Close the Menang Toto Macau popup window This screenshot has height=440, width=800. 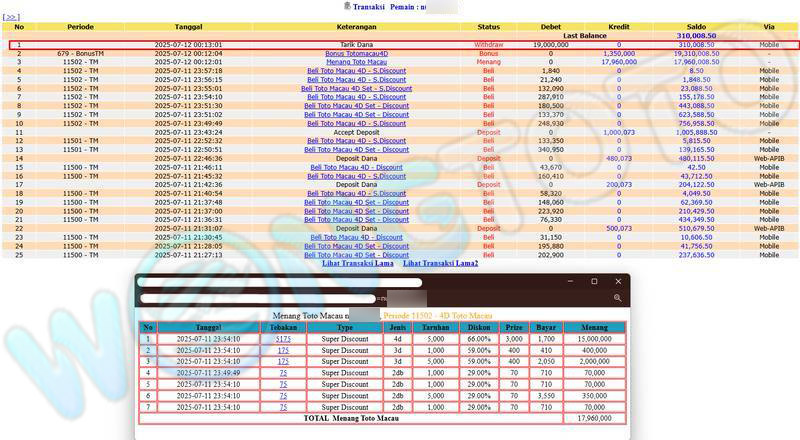pos(616,282)
